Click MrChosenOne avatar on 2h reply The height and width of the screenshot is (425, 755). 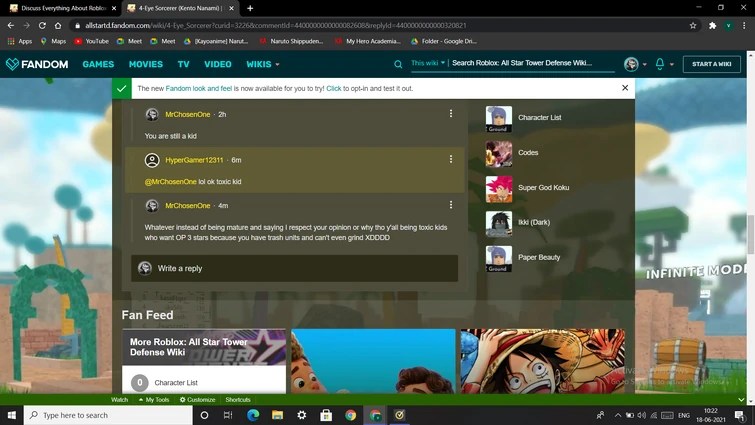[152, 115]
